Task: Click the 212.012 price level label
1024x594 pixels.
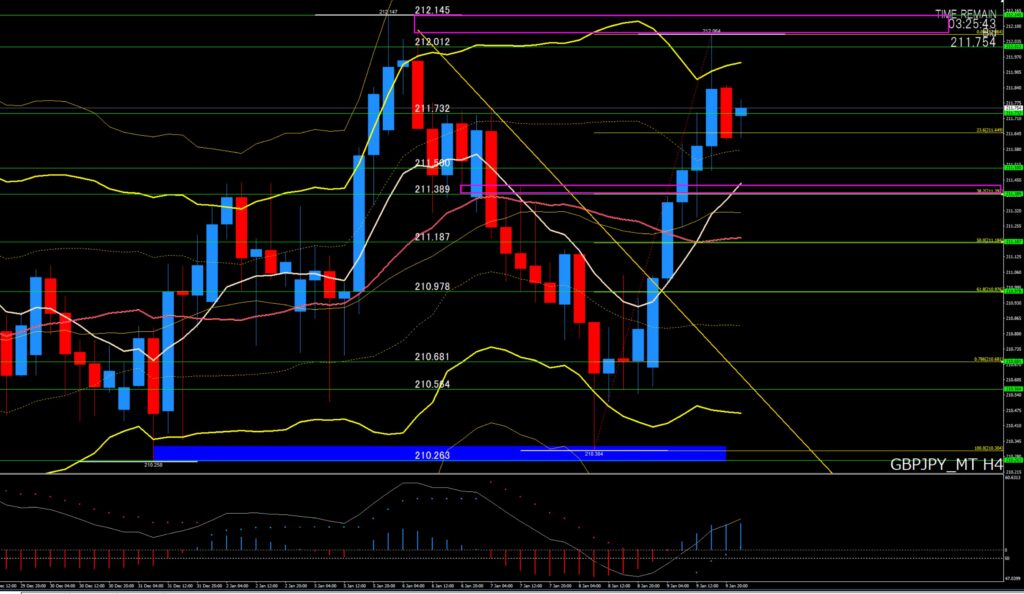Action: point(432,42)
